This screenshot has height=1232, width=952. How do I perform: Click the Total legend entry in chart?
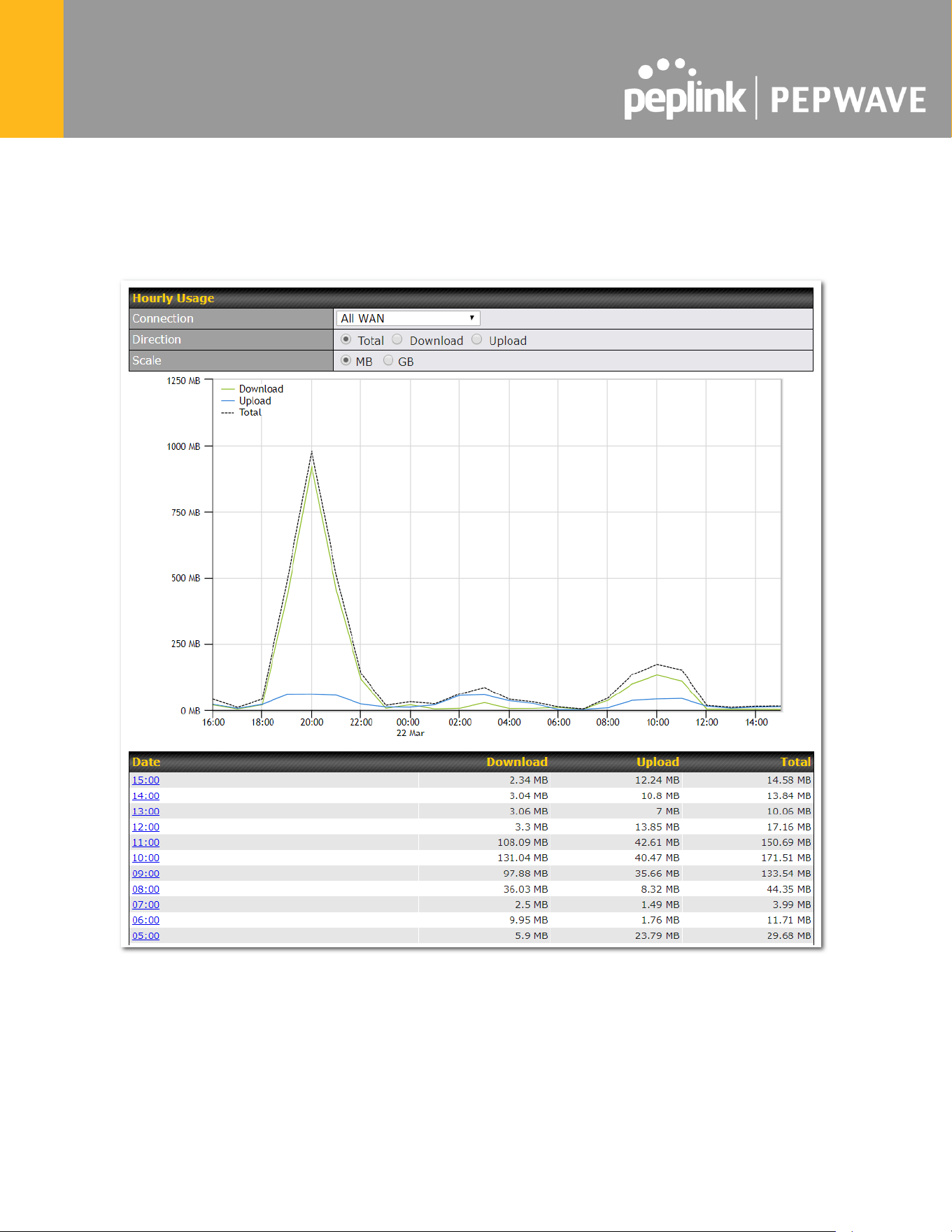[x=241, y=412]
